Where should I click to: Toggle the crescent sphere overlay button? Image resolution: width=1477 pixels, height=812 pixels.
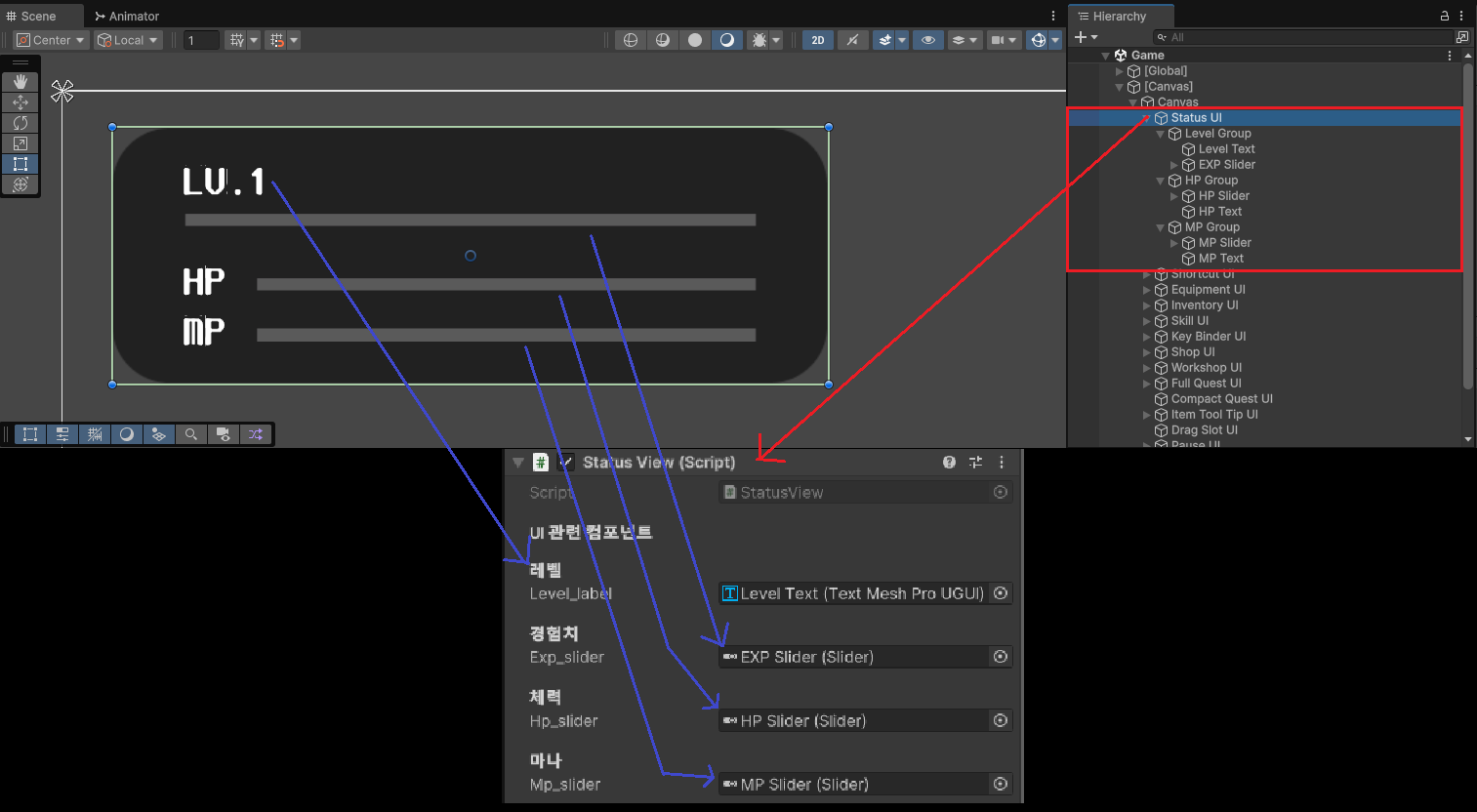127,434
